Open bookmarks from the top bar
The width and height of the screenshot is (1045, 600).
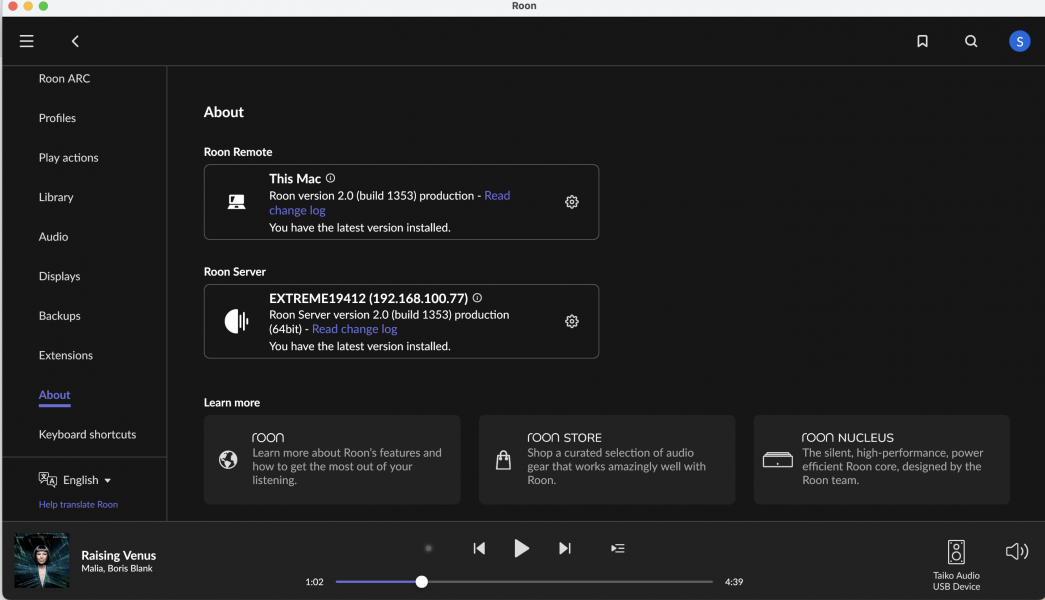tap(922, 41)
